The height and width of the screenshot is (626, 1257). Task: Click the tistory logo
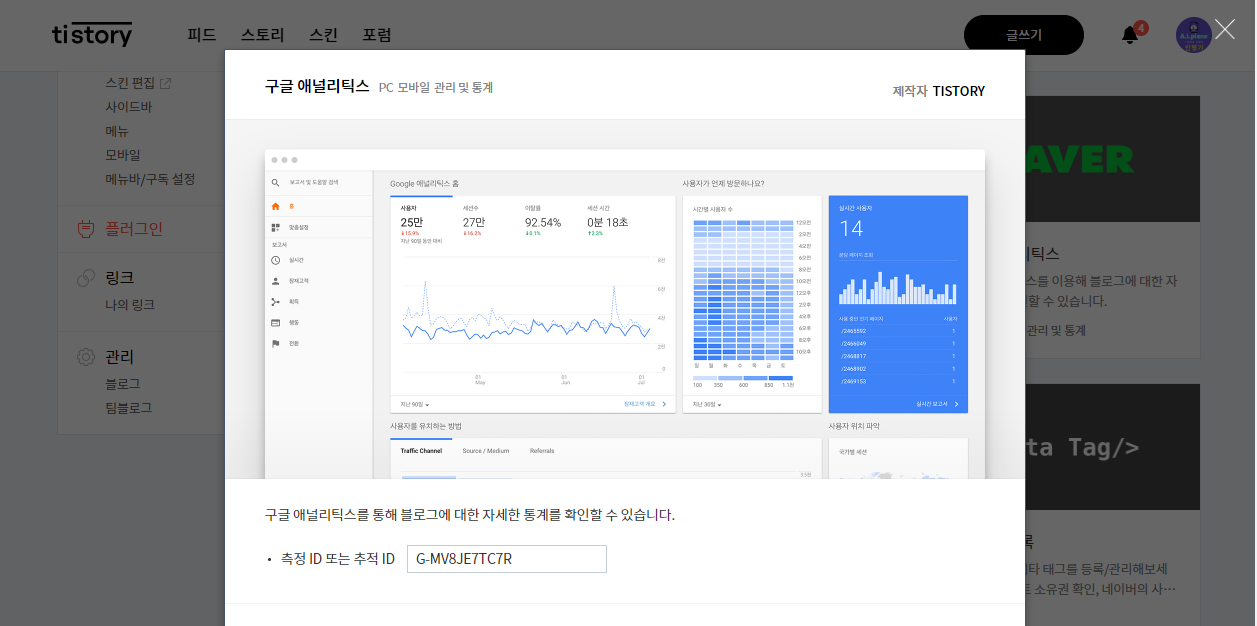[x=92, y=34]
